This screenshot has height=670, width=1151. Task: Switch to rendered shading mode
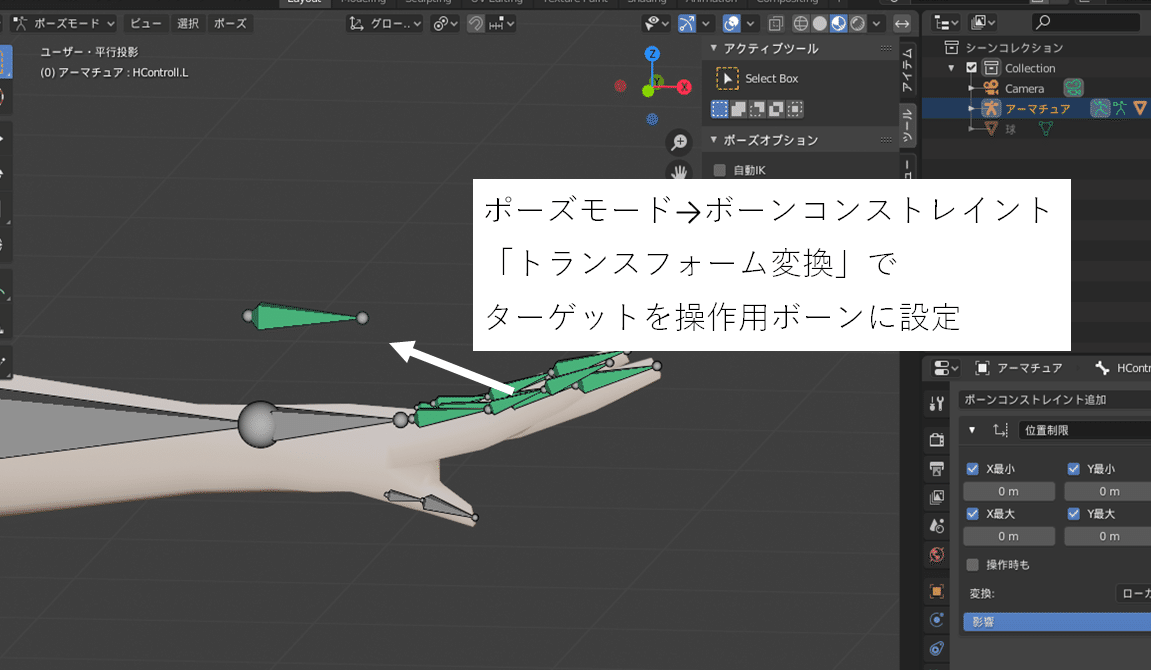[x=857, y=23]
